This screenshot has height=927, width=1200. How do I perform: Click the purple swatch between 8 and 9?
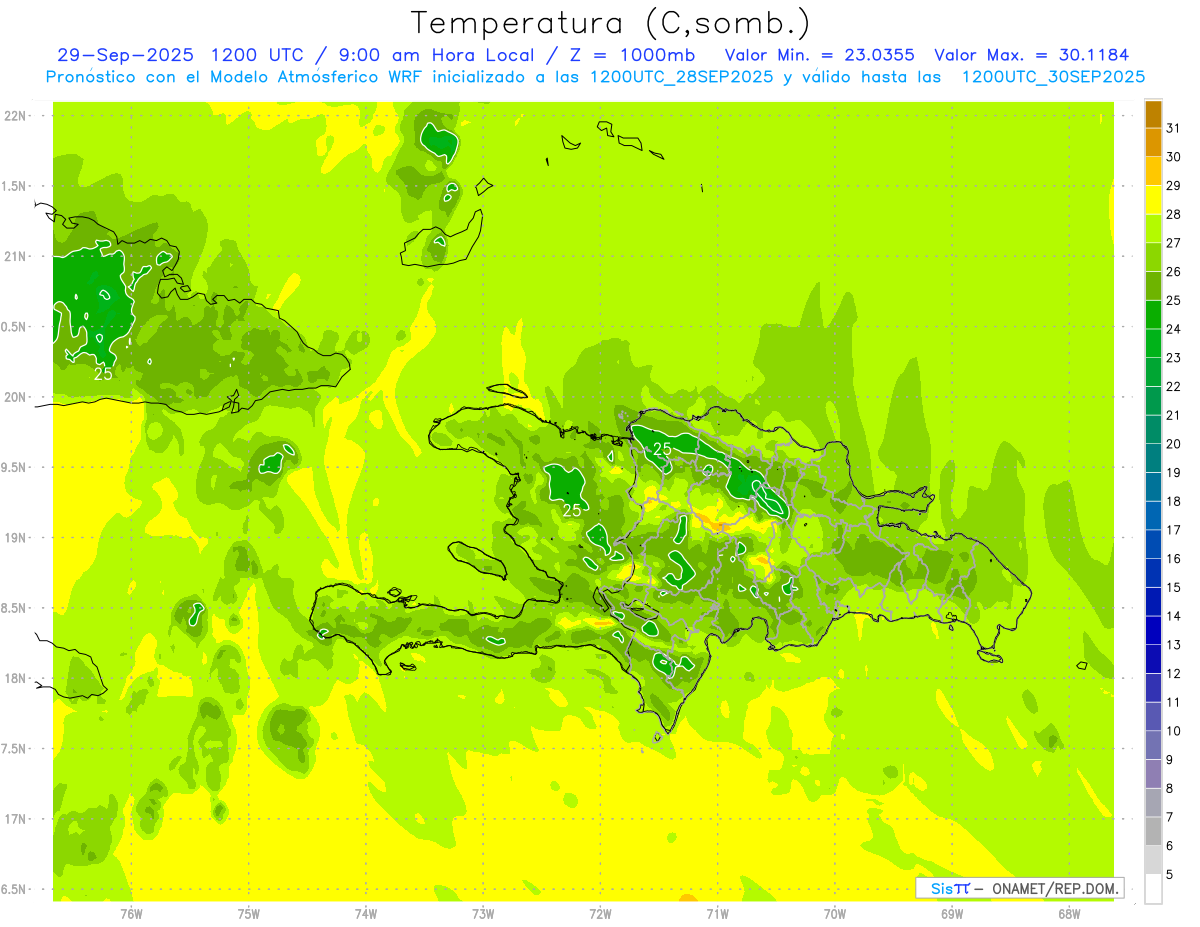1153,774
